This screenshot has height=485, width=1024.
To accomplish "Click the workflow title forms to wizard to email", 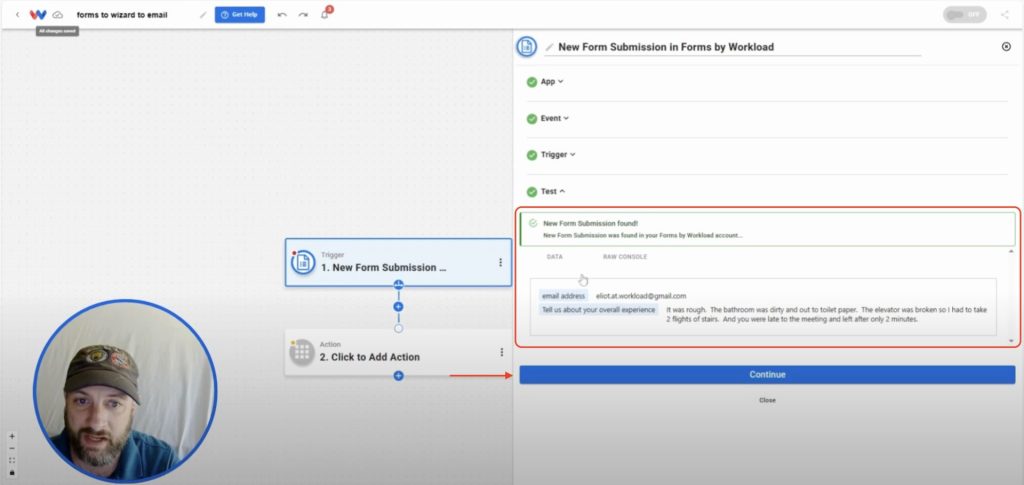I will (122, 14).
